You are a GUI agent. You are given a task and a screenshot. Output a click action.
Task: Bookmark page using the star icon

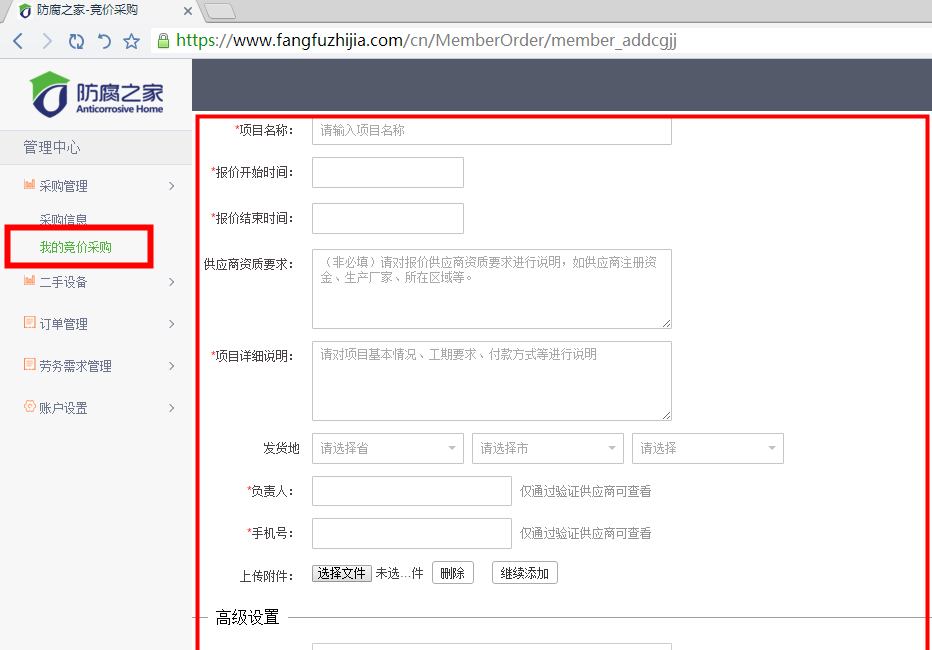coord(131,41)
